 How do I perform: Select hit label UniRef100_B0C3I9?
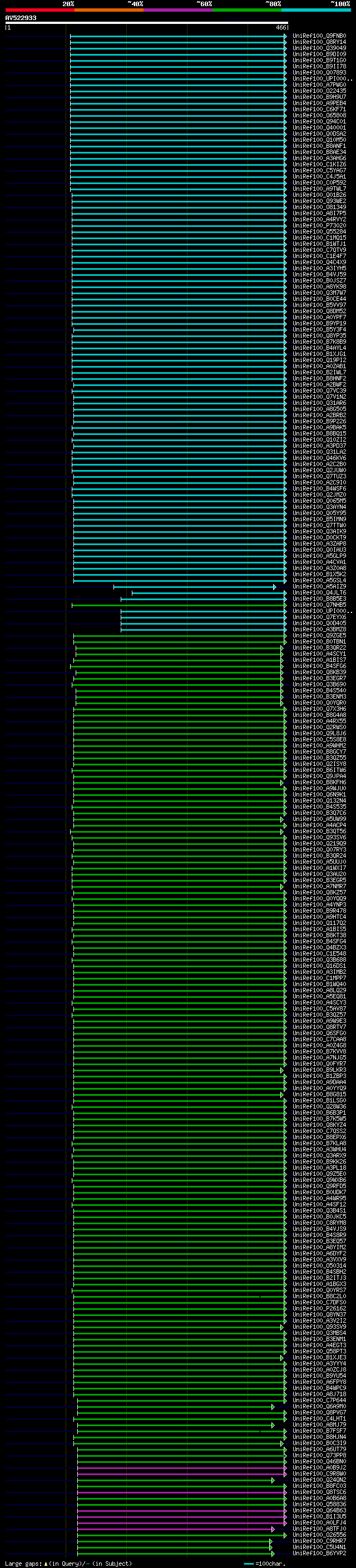point(319,1443)
